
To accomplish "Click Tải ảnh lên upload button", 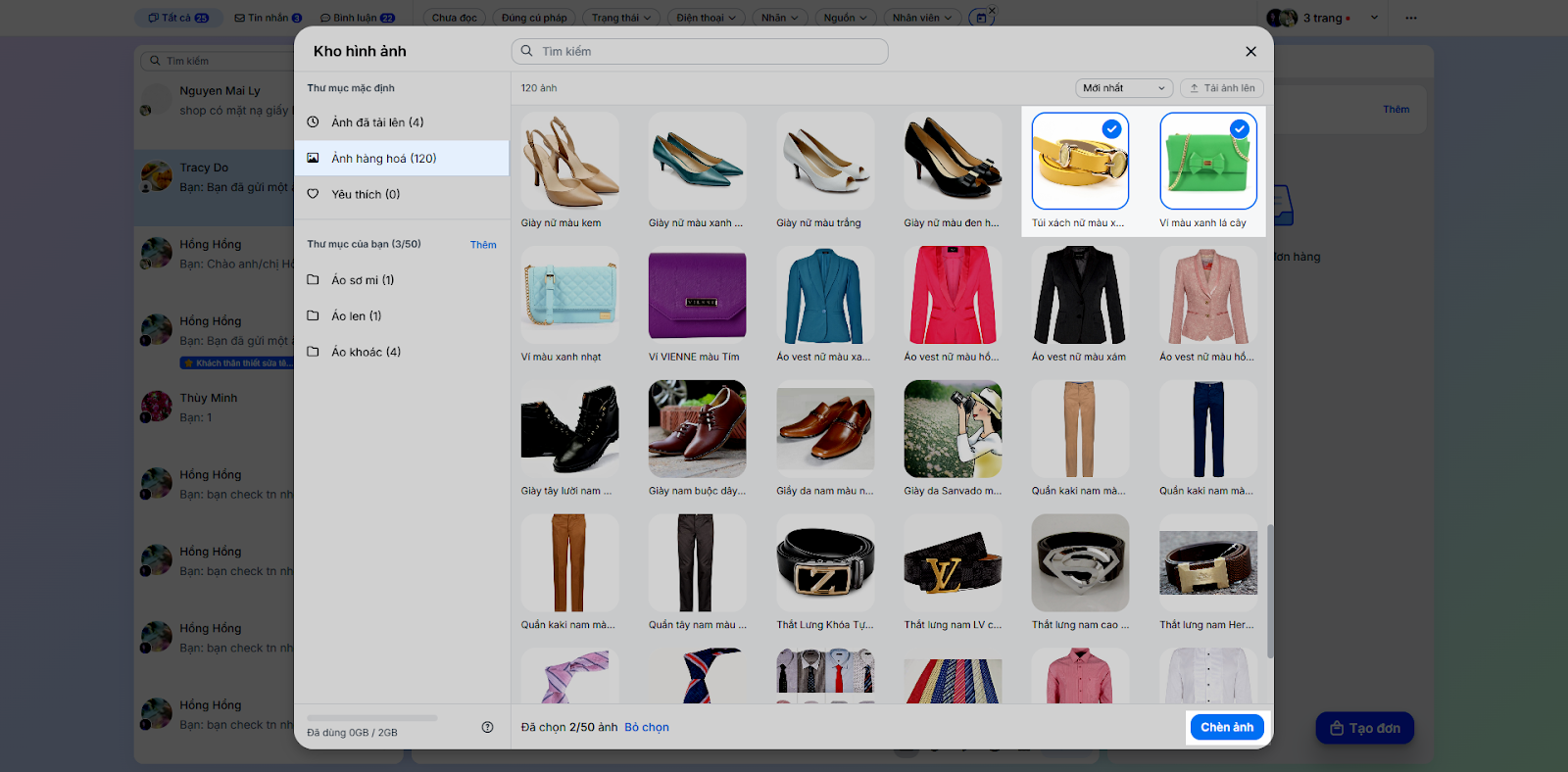I will (1222, 88).
